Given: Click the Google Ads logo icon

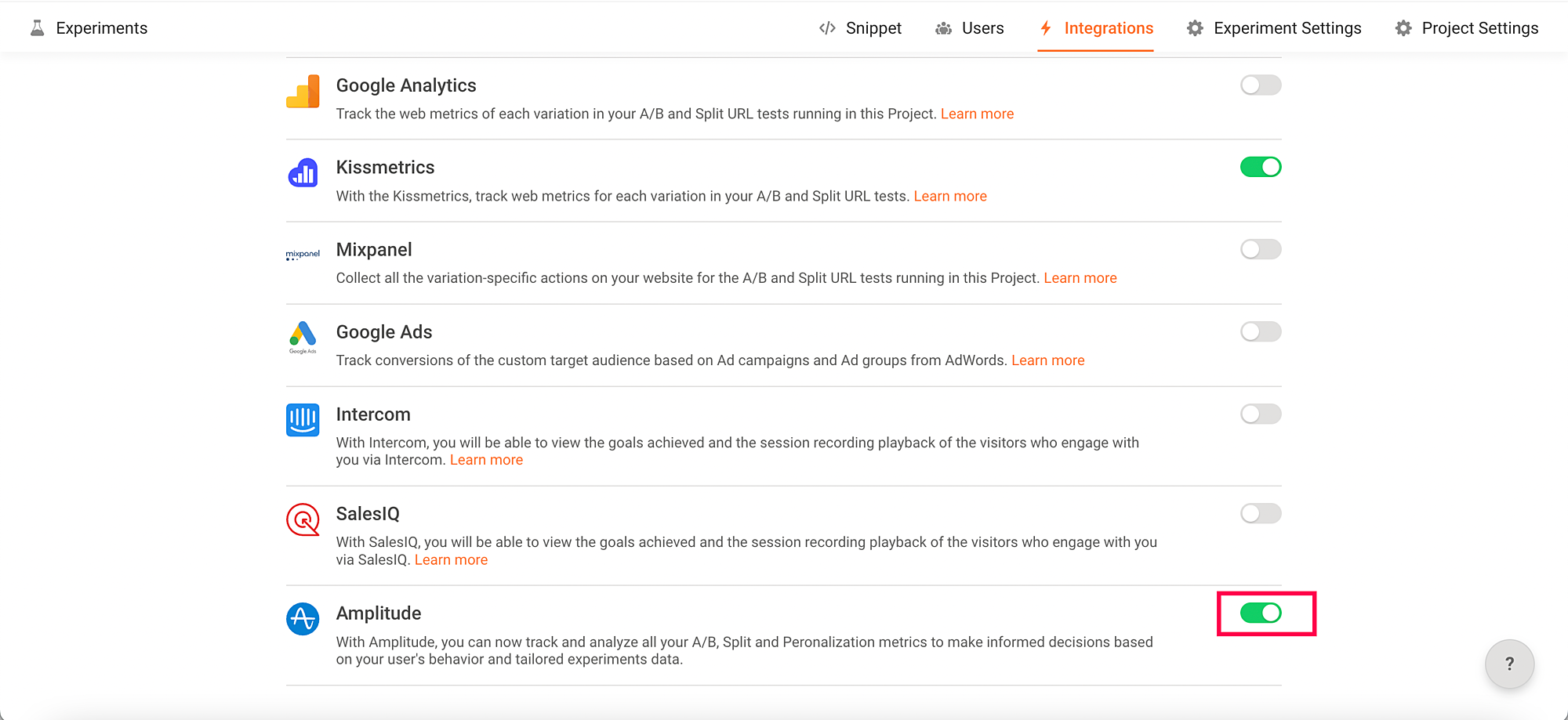Looking at the screenshot, I should pos(303,337).
